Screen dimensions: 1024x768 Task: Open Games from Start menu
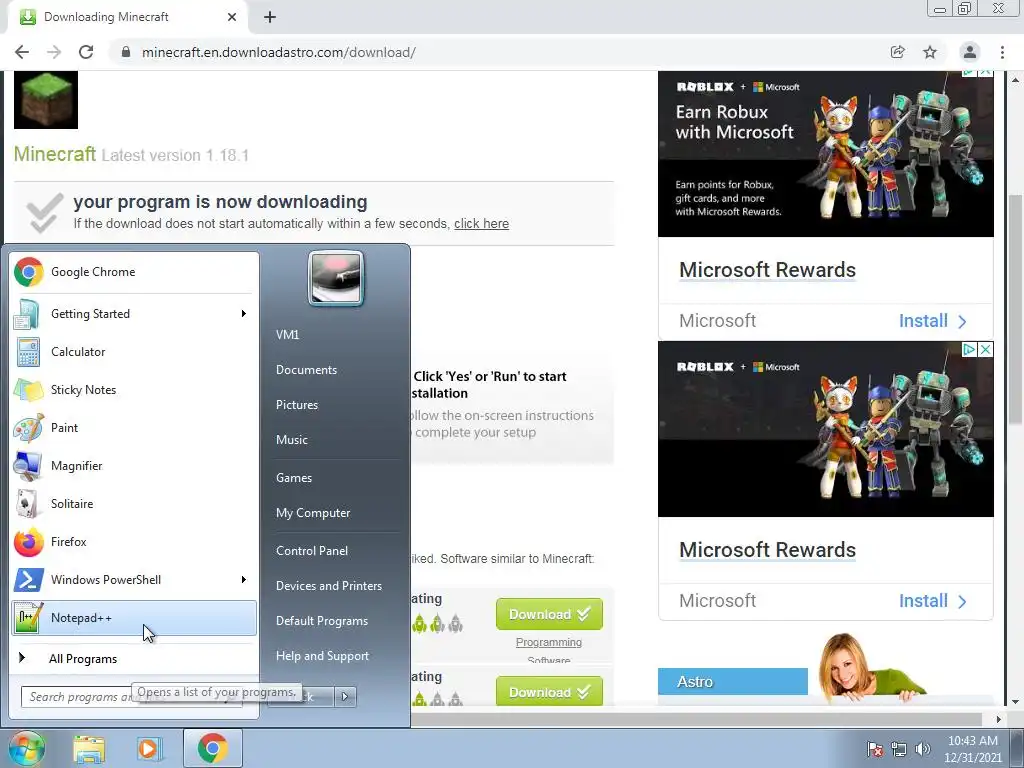click(336, 478)
